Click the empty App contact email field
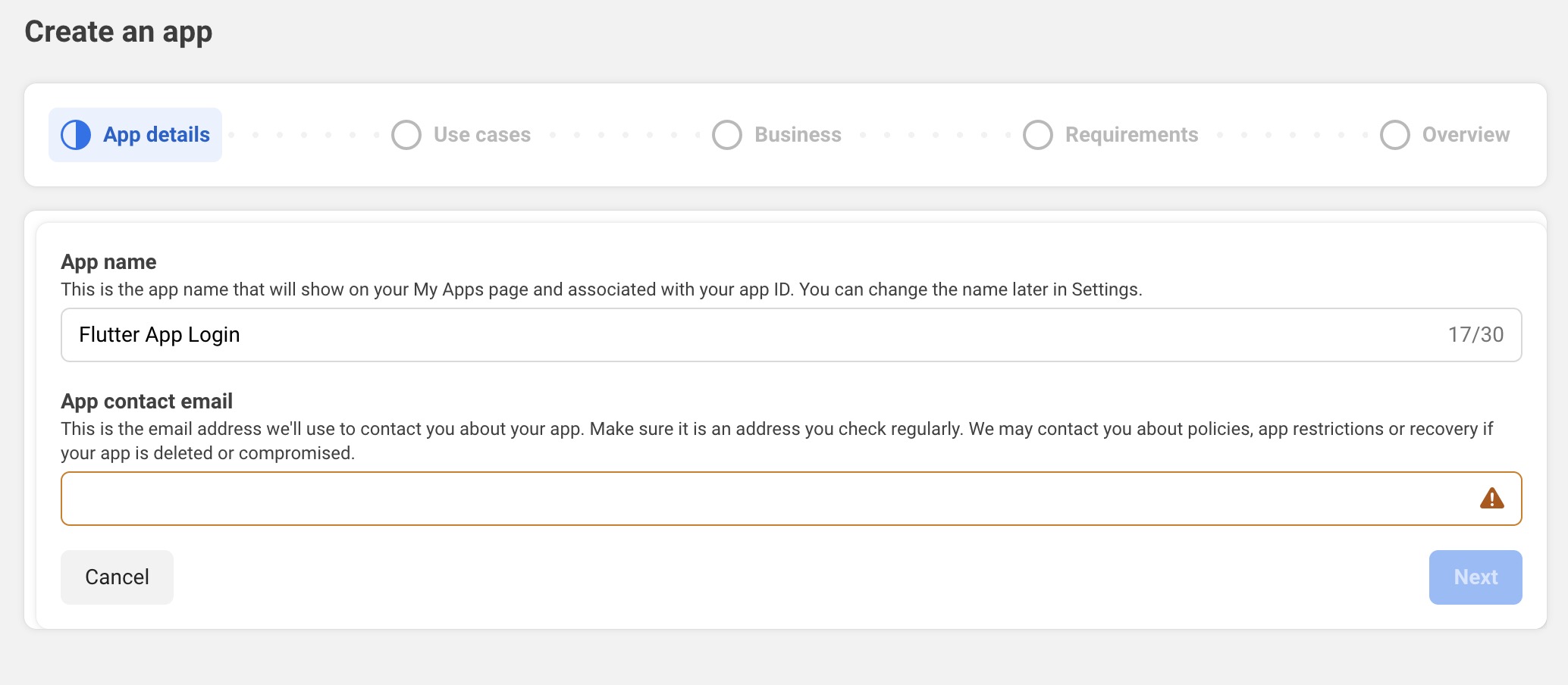The height and width of the screenshot is (685, 1568). (758, 499)
